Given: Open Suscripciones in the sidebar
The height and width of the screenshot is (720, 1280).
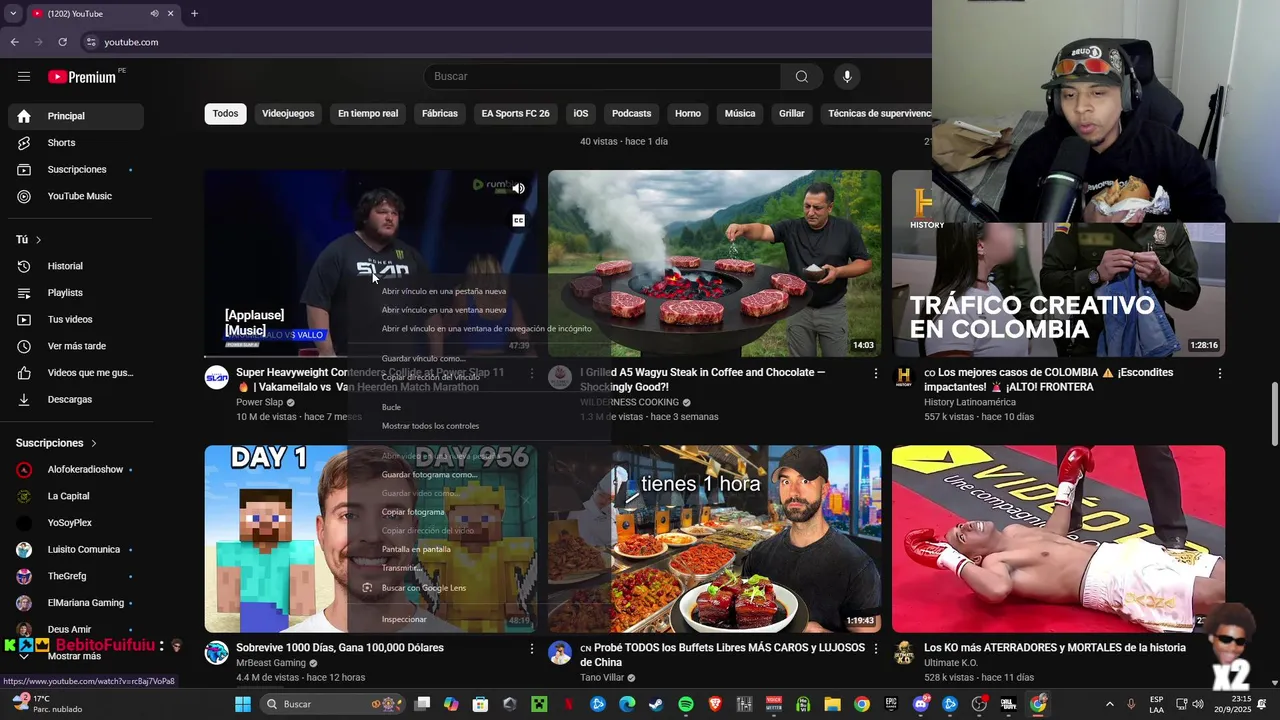Looking at the screenshot, I should [x=76, y=170].
